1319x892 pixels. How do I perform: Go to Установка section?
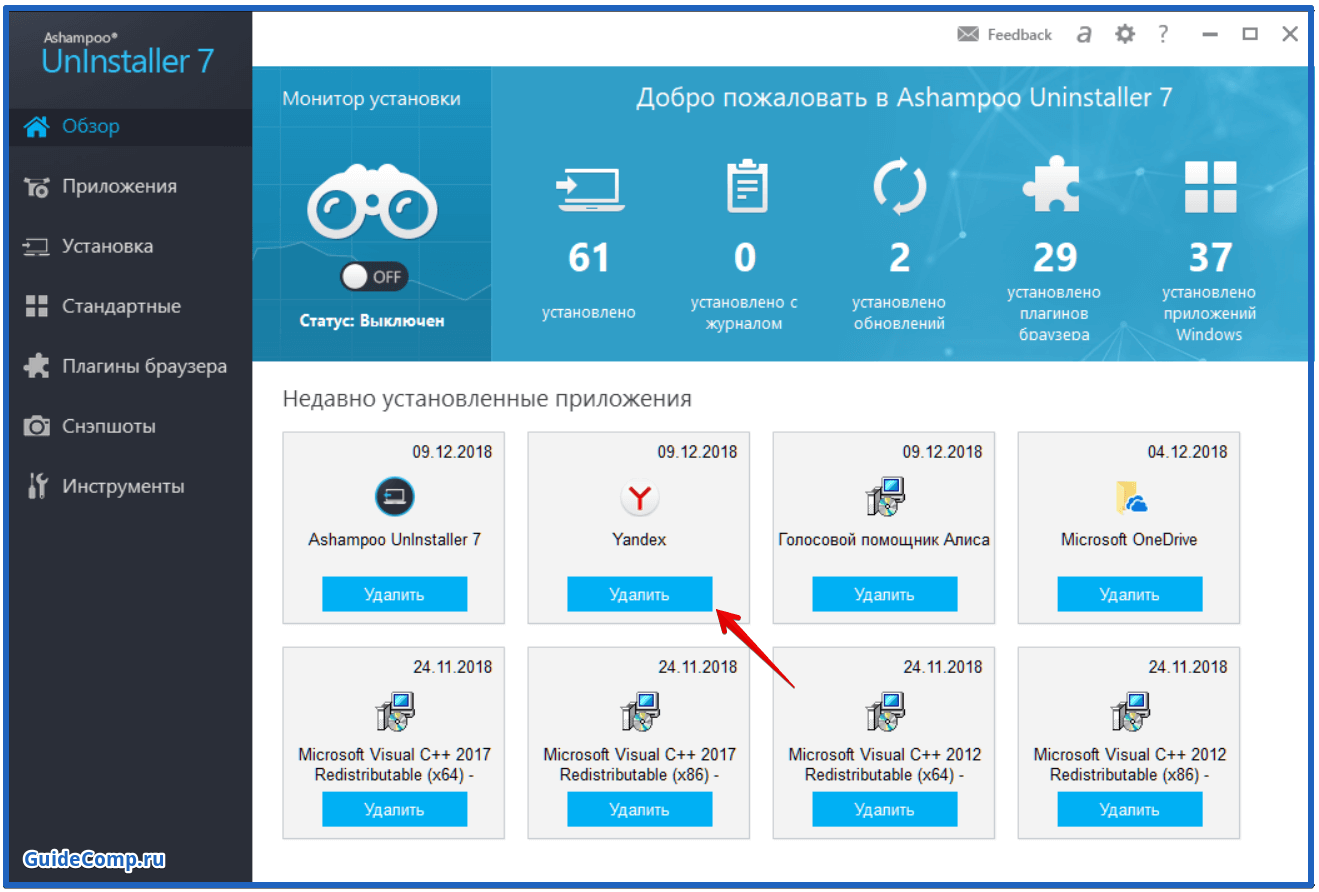pos(130,246)
